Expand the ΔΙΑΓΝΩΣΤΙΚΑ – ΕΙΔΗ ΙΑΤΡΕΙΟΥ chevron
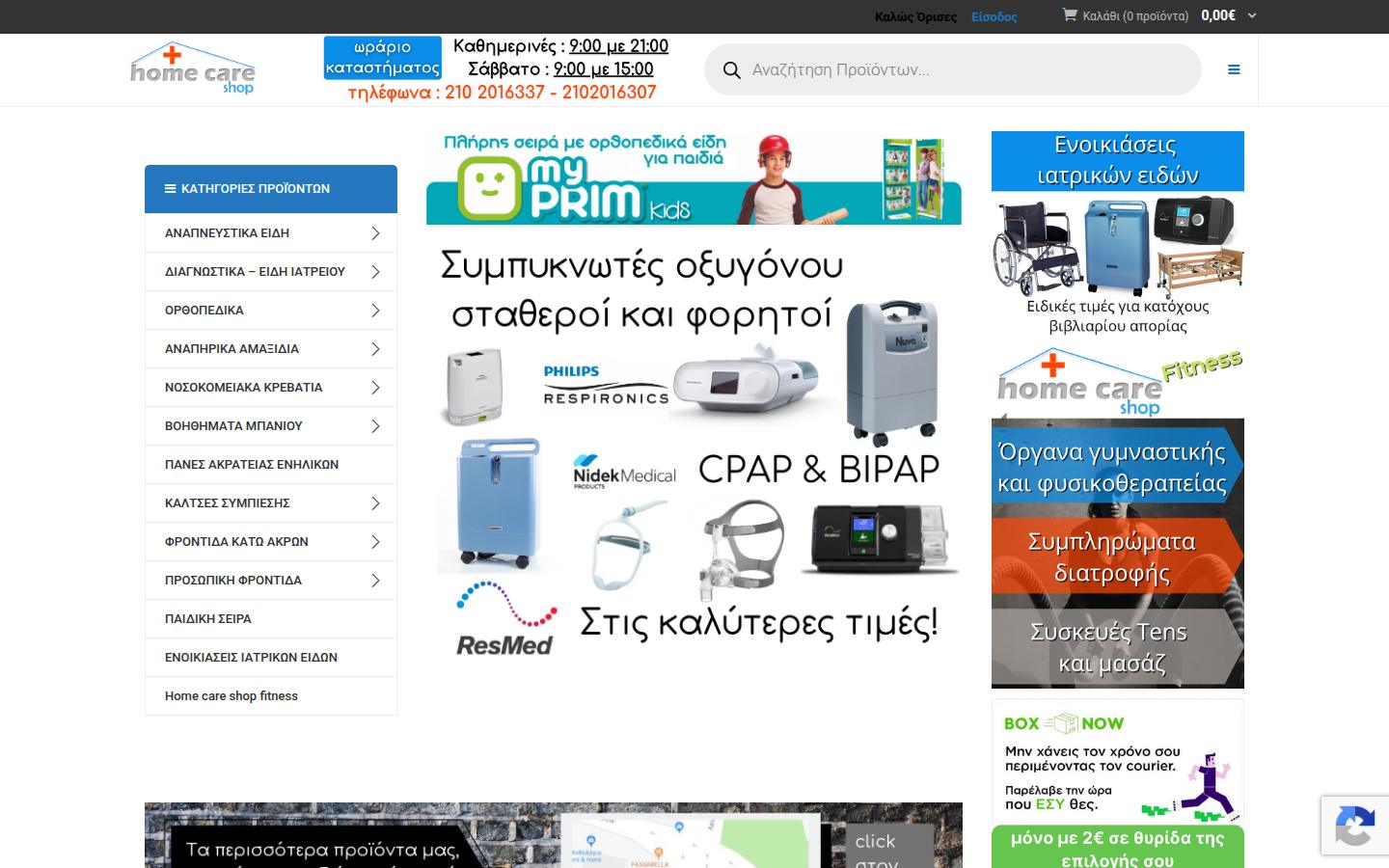The image size is (1389, 868). click(375, 272)
